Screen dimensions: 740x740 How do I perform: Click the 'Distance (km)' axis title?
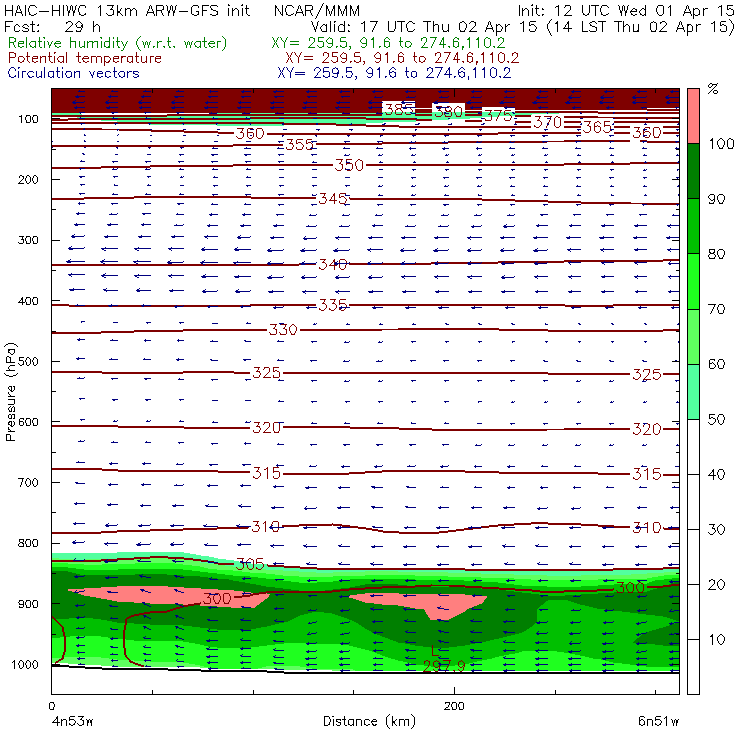370,722
